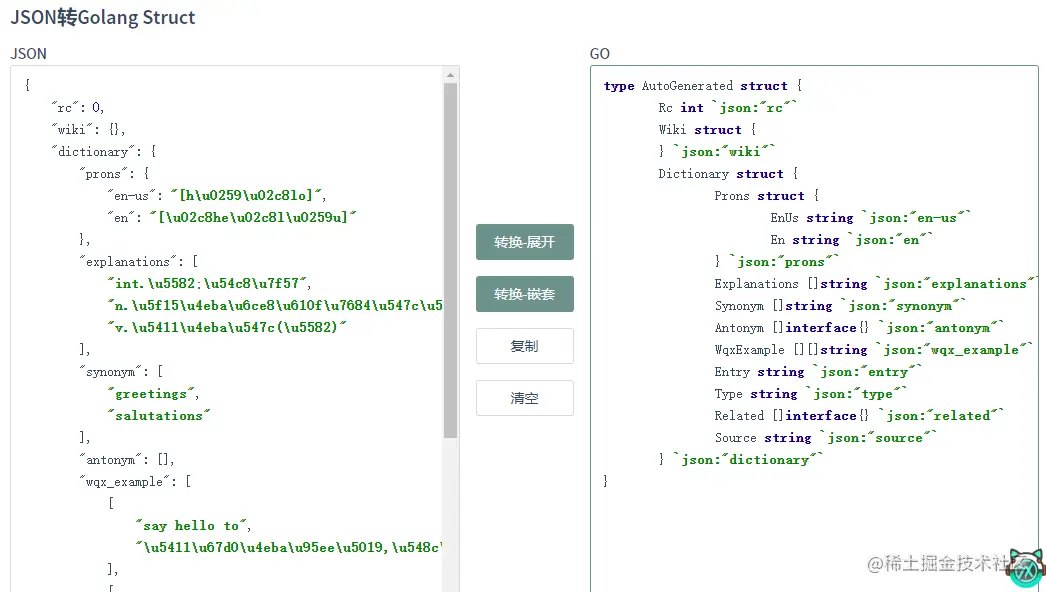
Task: Click the JSON转Golang Struct page title
Action: coord(103,17)
